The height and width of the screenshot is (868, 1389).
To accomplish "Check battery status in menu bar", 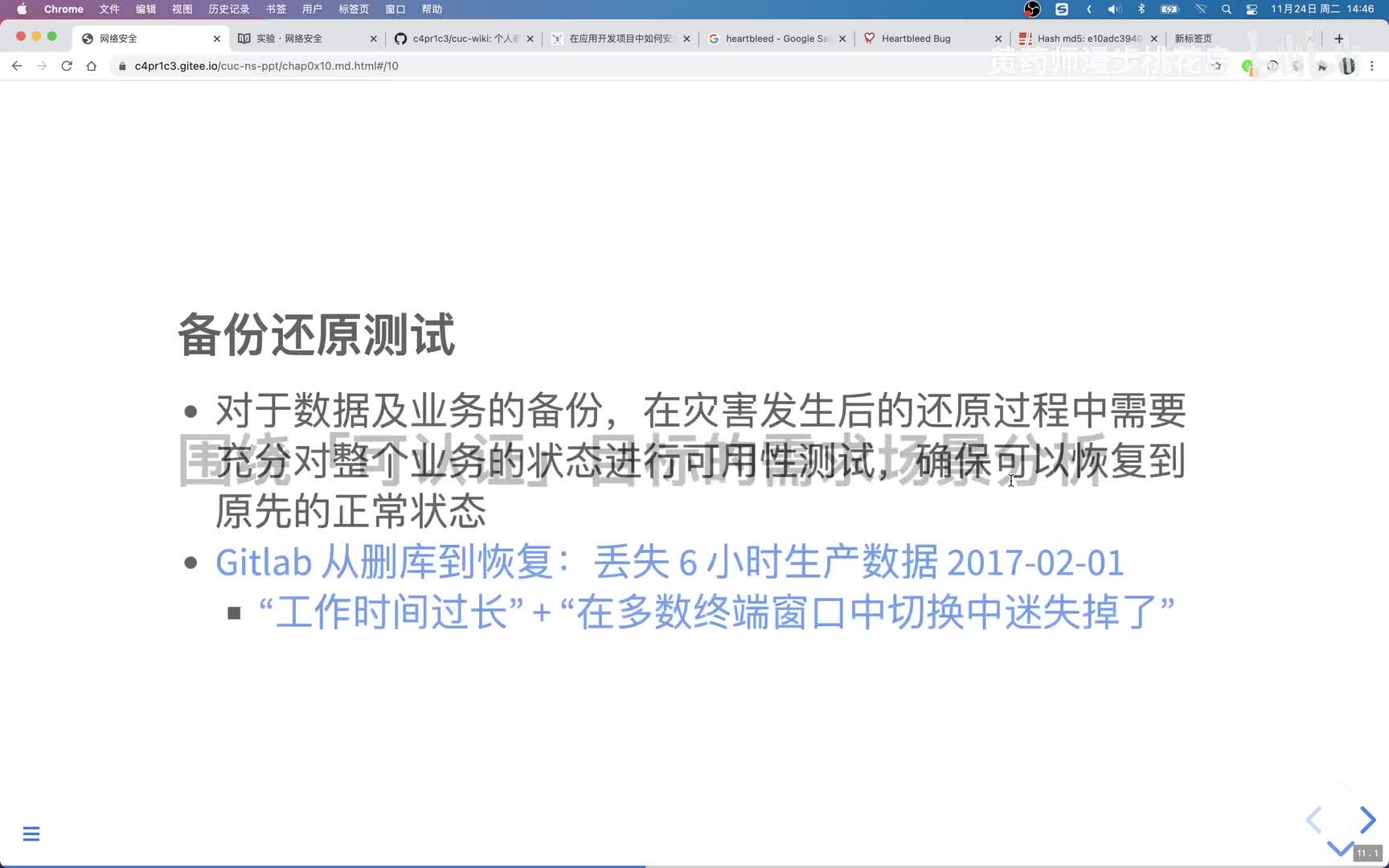I will click(1170, 9).
